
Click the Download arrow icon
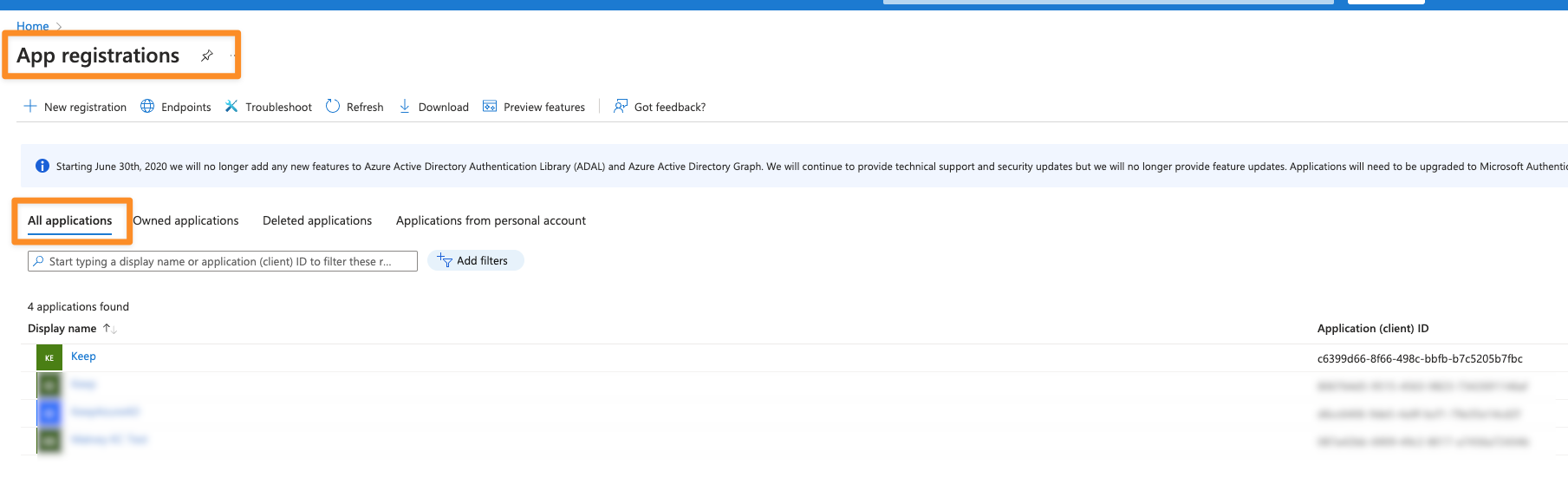405,106
